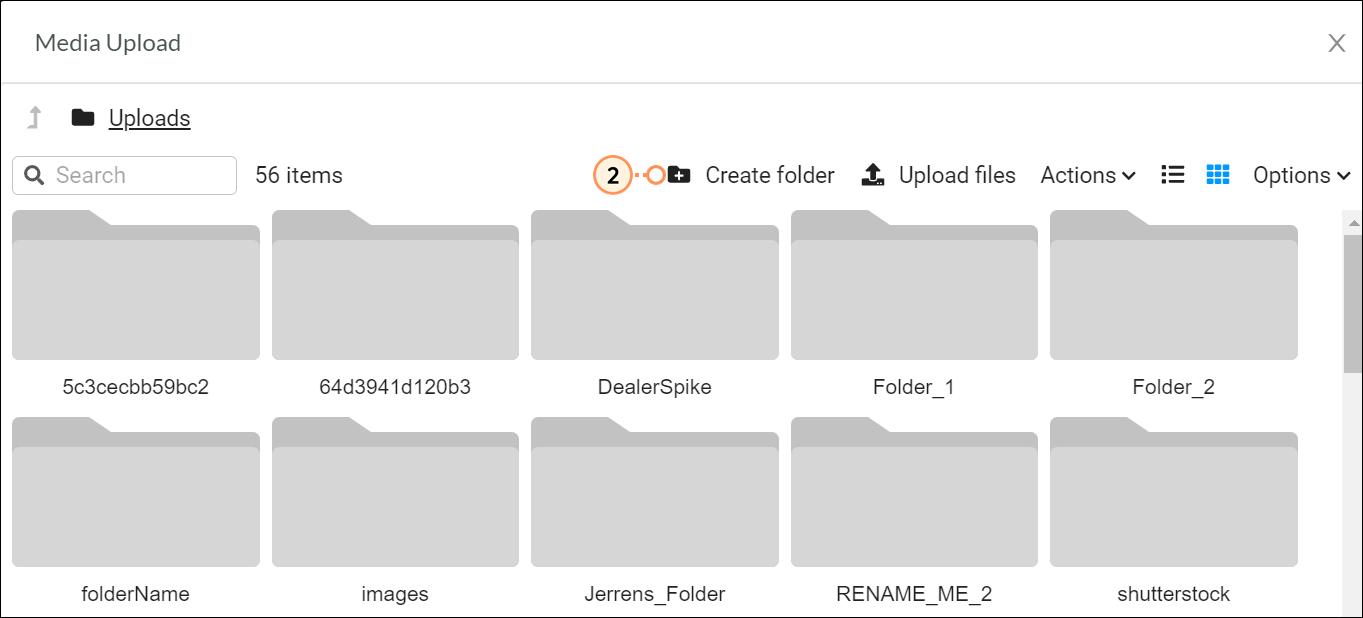
Task: Switch to list view
Action: coord(1173,175)
